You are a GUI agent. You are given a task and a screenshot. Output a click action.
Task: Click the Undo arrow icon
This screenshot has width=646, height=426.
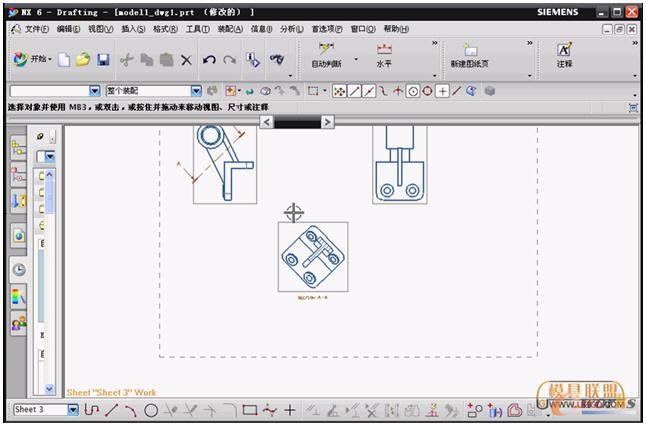209,60
